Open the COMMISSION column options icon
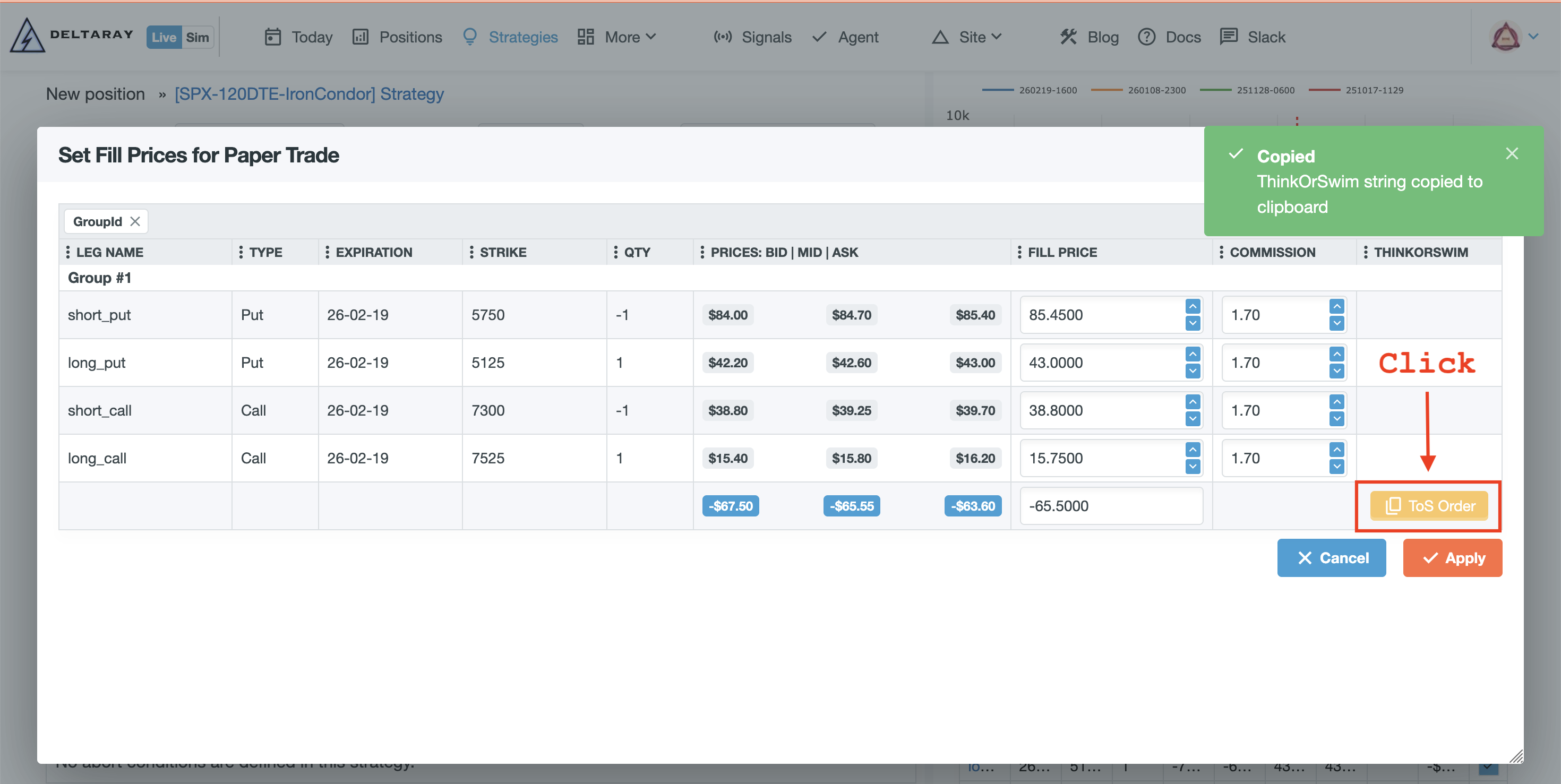Viewport: 1561px width, 784px height. pyautogui.click(x=1221, y=252)
